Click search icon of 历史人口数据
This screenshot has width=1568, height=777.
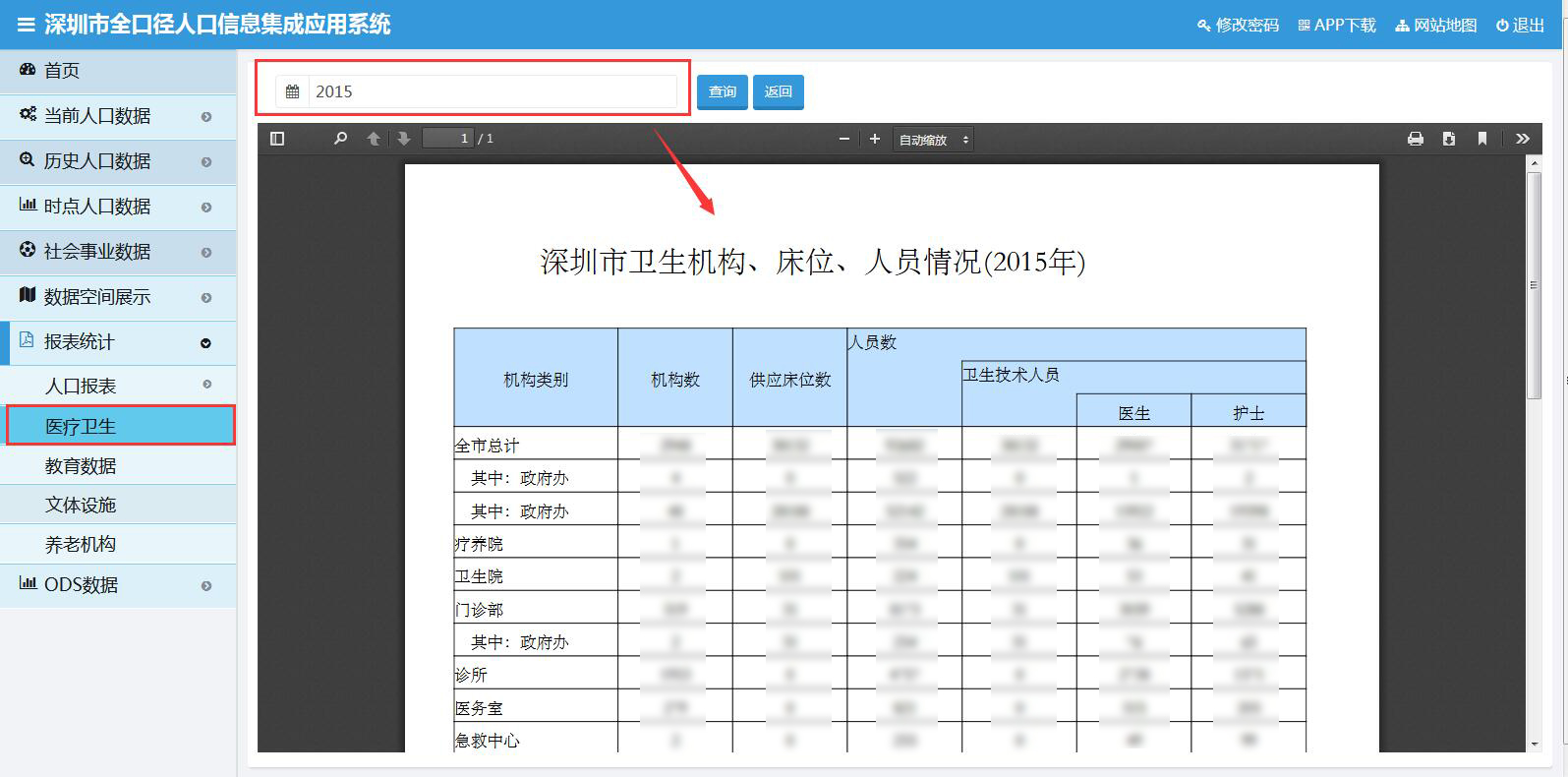point(28,160)
